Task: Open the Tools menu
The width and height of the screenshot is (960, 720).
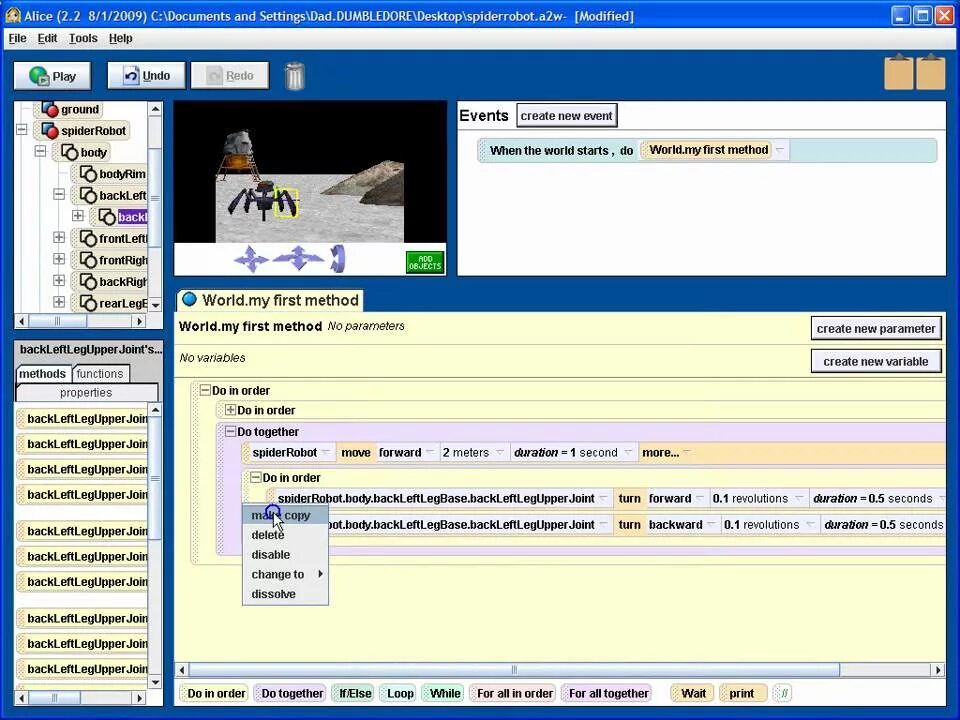Action: (83, 38)
